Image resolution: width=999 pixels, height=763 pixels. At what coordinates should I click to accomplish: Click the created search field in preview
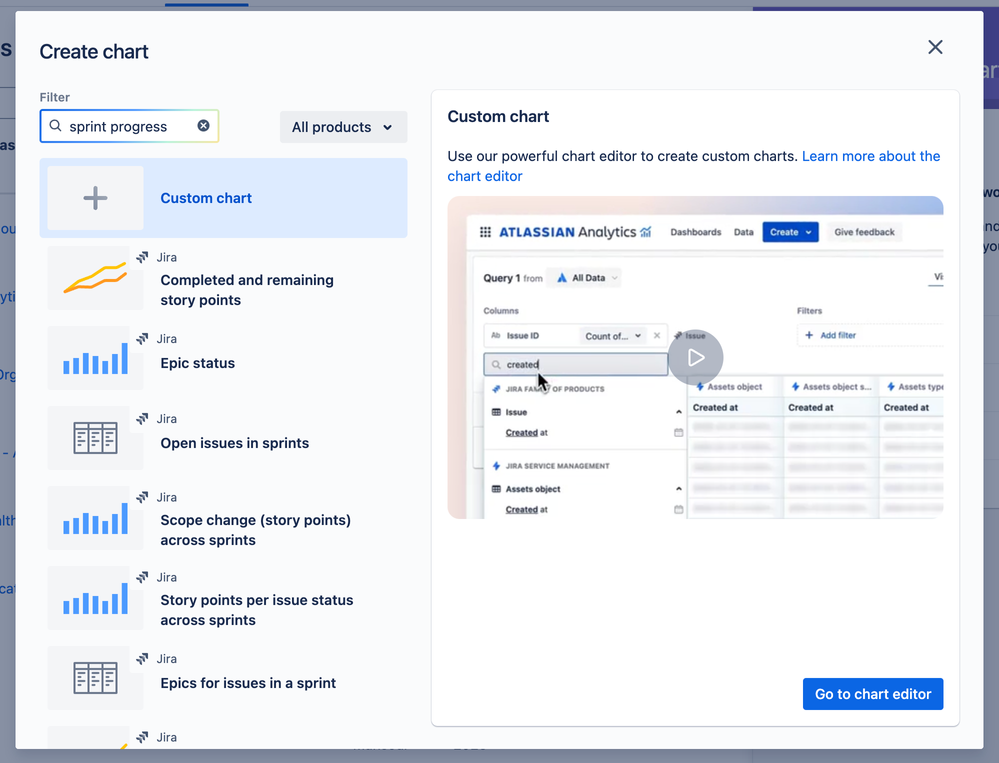pos(575,364)
